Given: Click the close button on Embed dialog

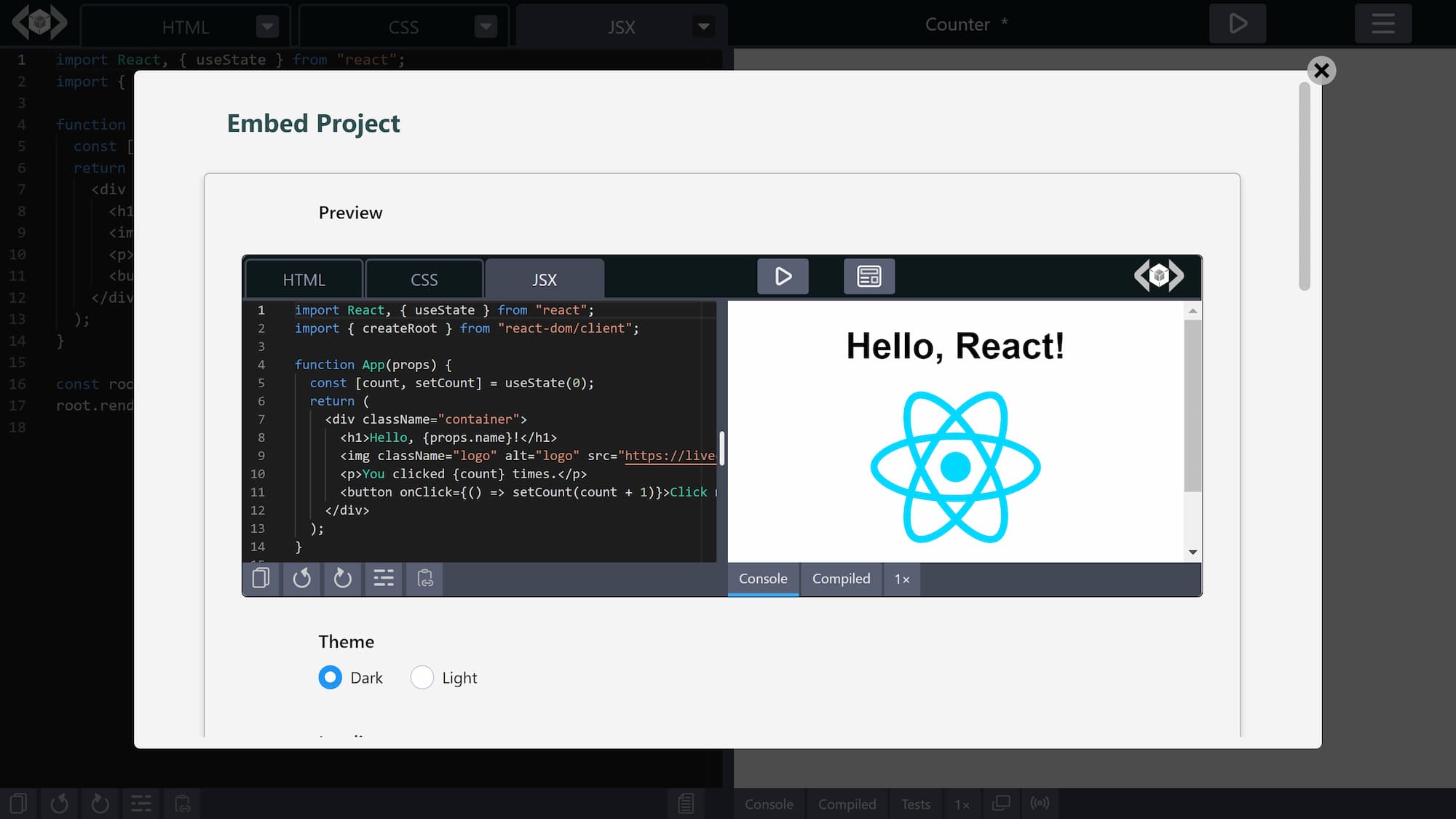Looking at the screenshot, I should (1320, 70).
